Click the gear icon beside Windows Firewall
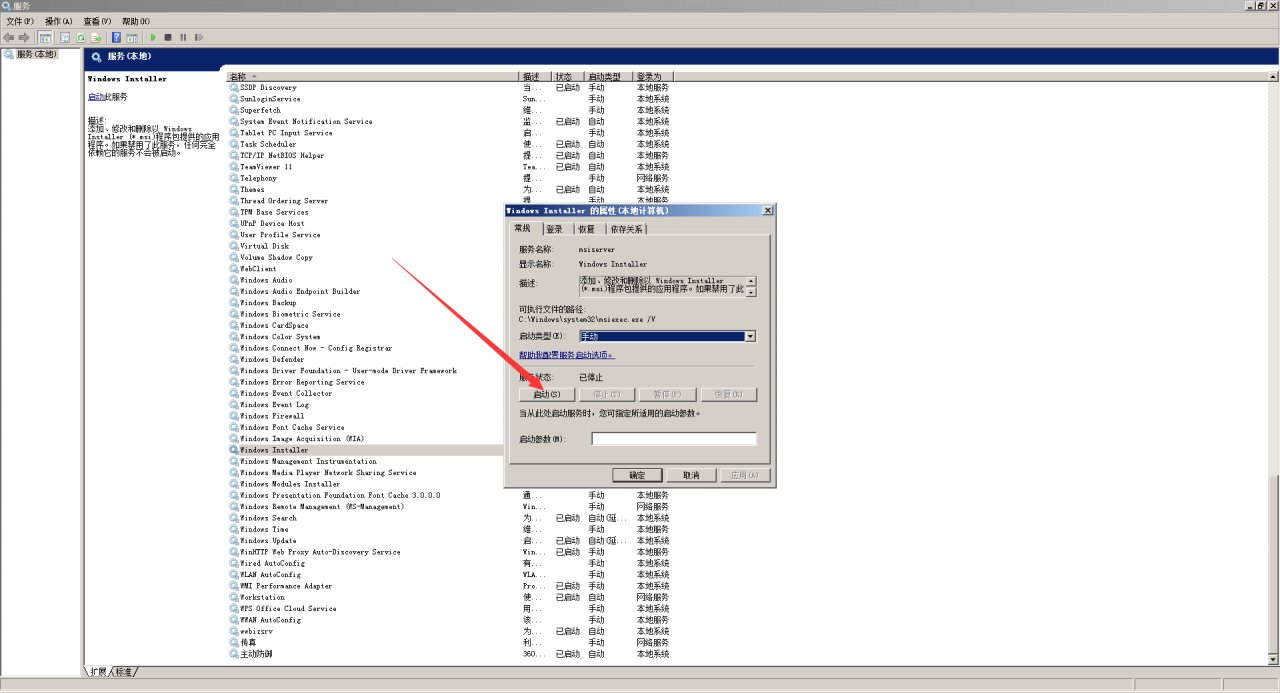This screenshot has height=693, width=1280. [234, 416]
